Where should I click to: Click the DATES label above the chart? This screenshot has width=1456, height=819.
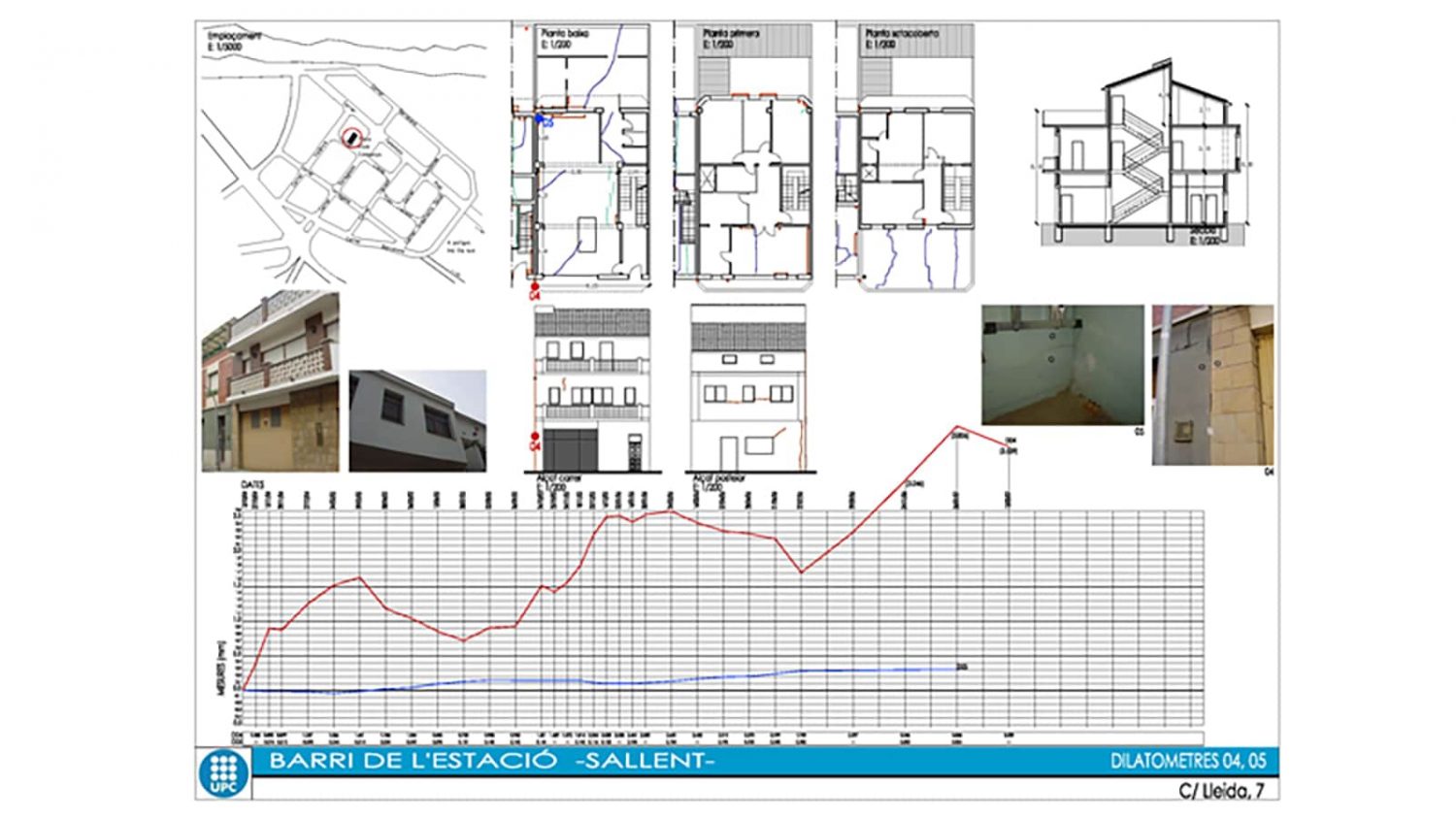(254, 484)
